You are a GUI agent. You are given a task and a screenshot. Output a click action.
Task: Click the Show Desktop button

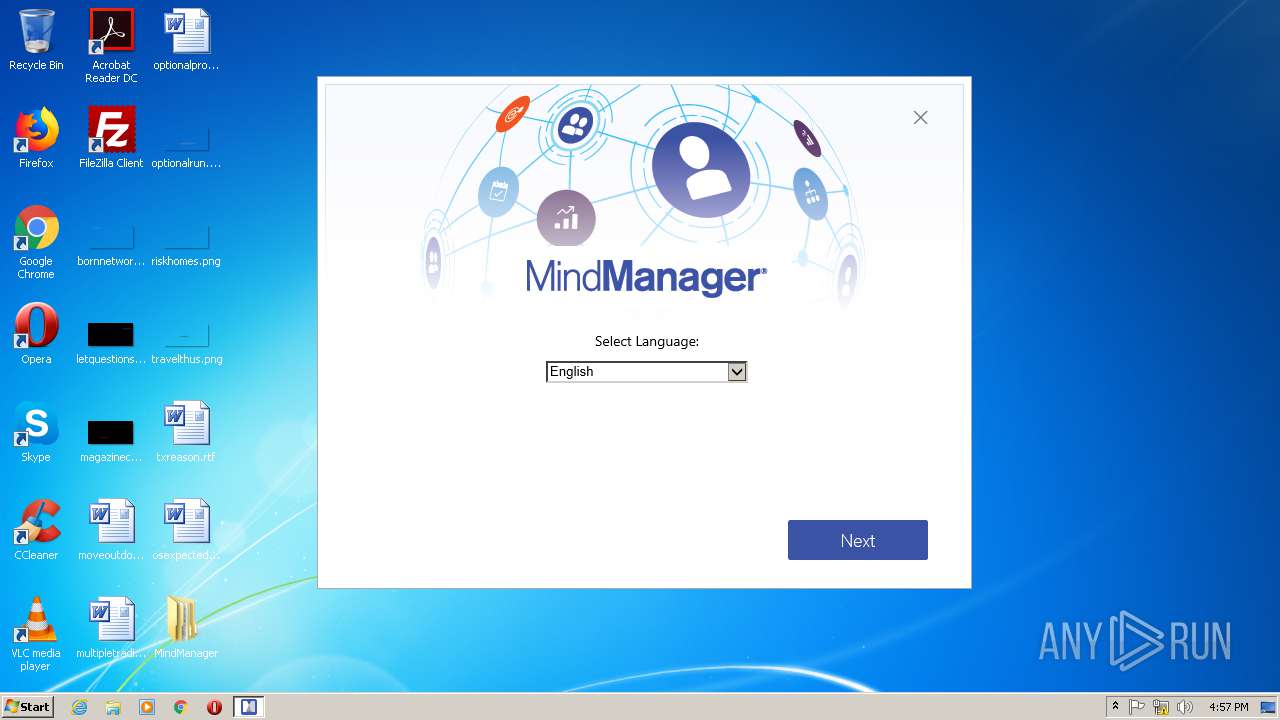[x=1270, y=707]
